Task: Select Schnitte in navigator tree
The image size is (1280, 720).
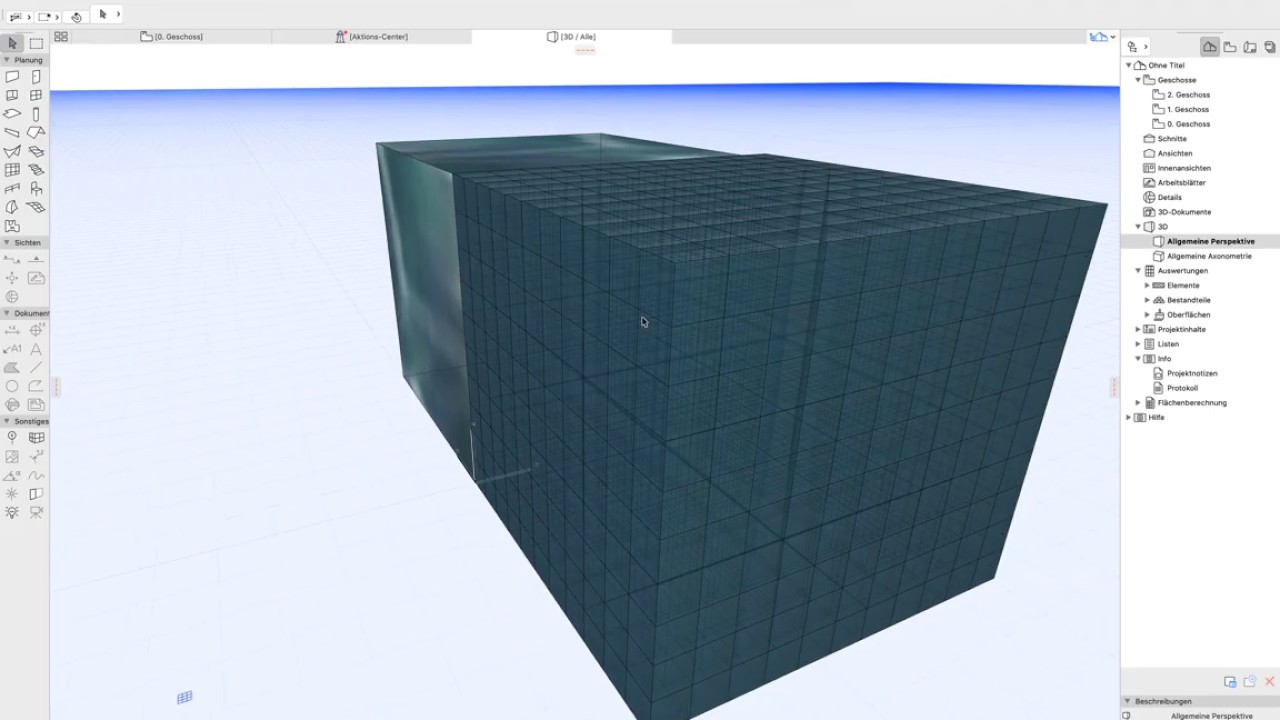Action: click(1172, 139)
